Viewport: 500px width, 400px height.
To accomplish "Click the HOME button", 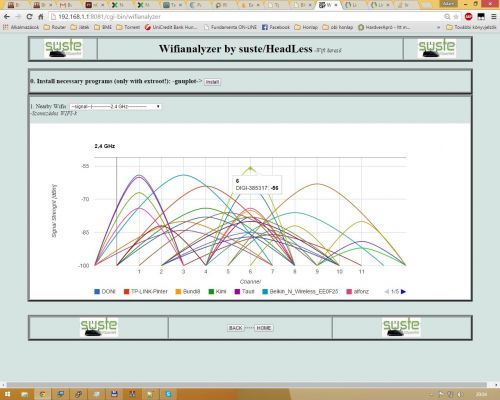I will point(264,328).
